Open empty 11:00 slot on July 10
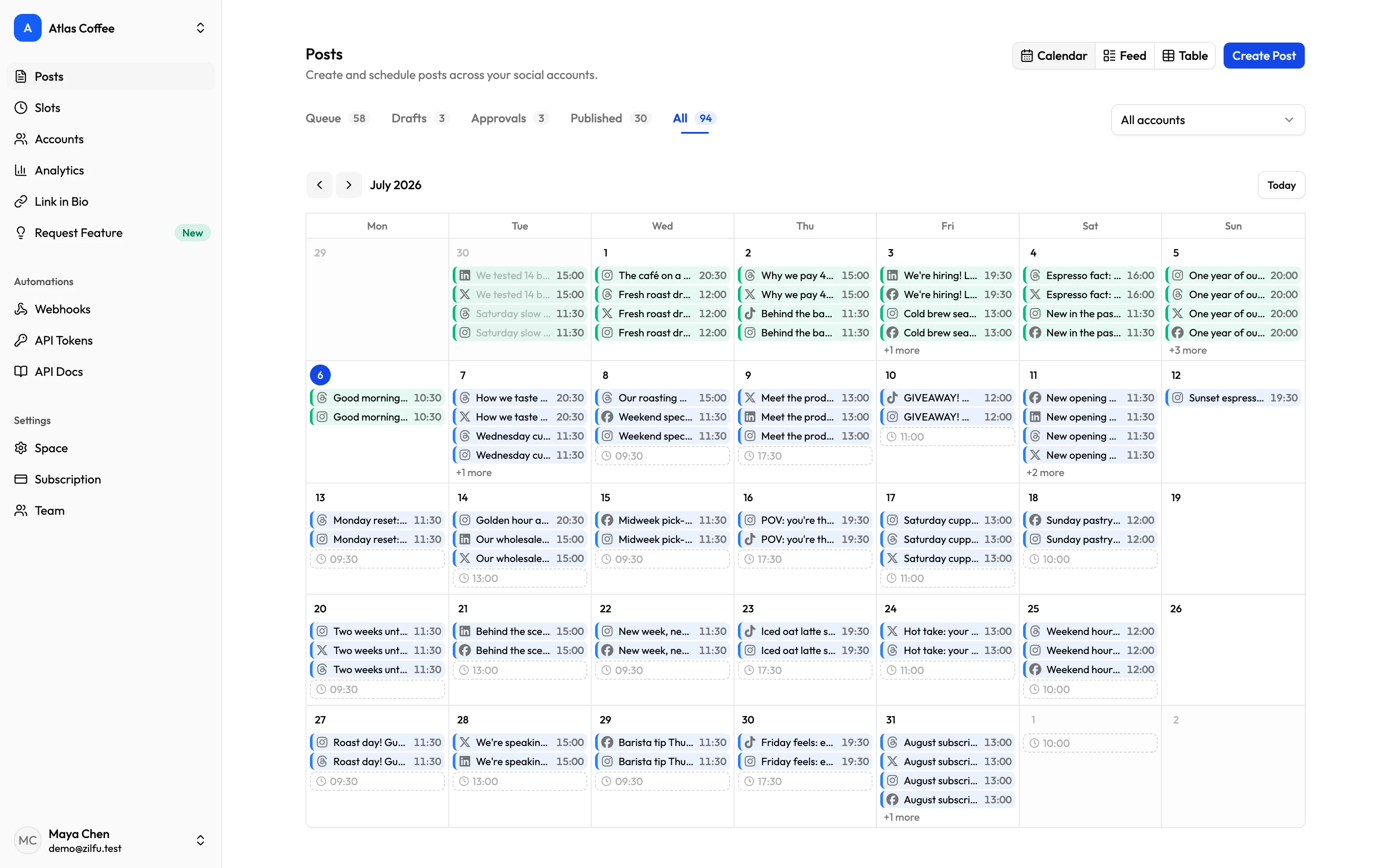The height and width of the screenshot is (868, 1389). click(x=948, y=437)
